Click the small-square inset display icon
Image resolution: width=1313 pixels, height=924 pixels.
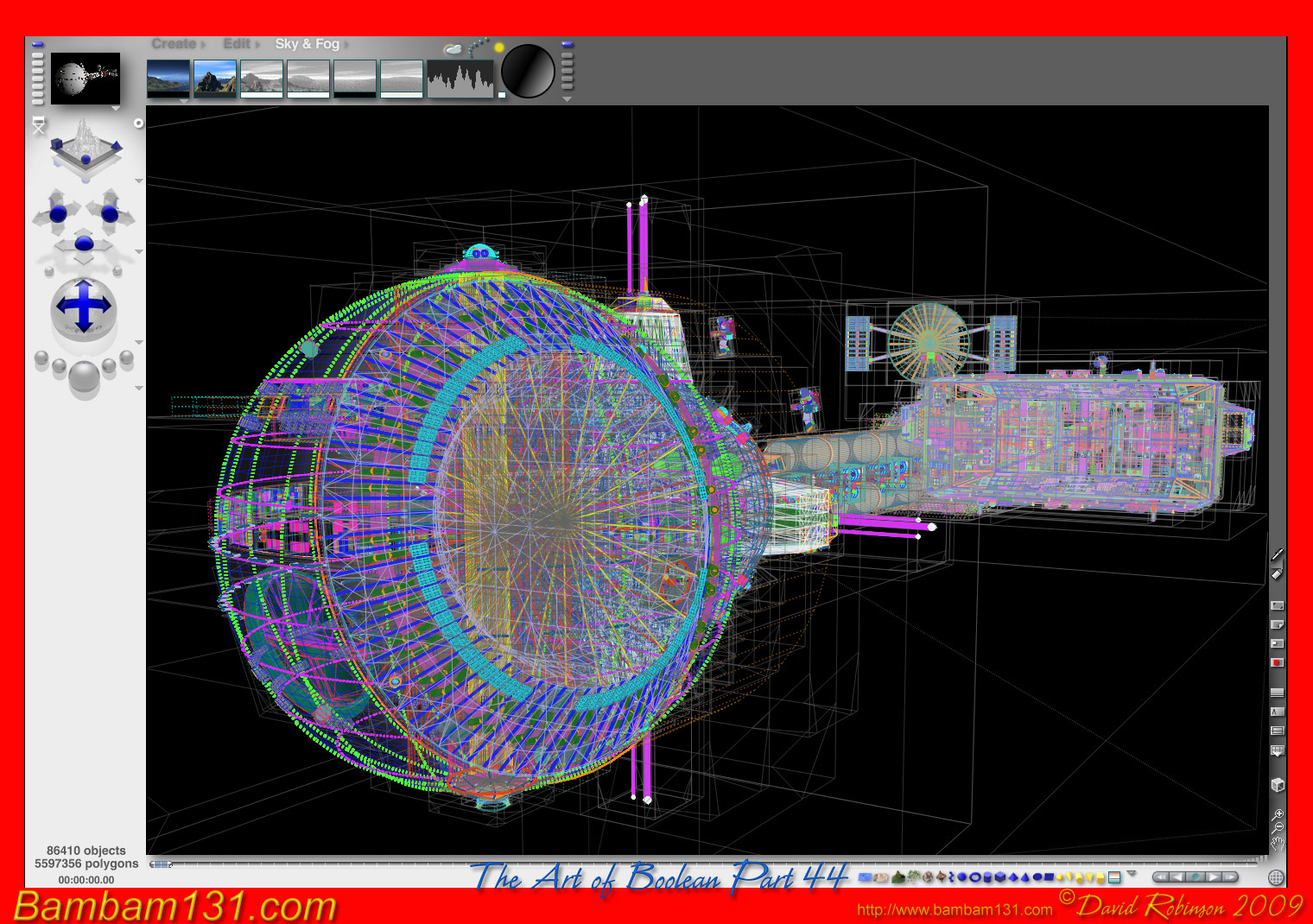coord(1277,643)
